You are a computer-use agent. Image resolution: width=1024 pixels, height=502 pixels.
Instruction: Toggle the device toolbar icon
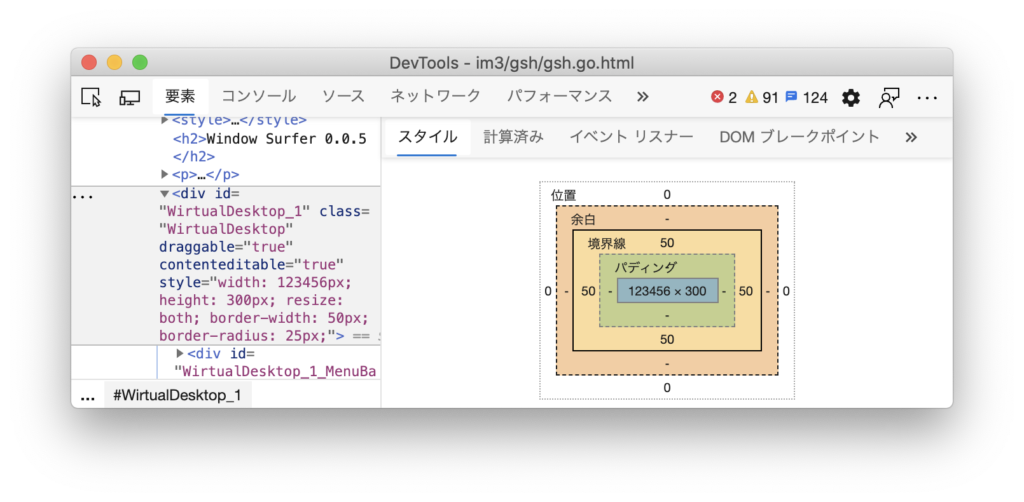[x=129, y=97]
